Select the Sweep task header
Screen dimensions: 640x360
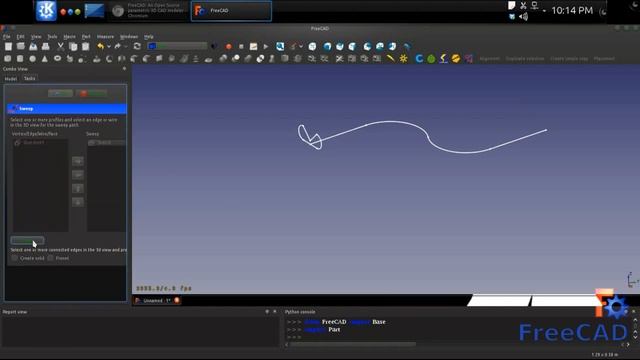click(67, 109)
